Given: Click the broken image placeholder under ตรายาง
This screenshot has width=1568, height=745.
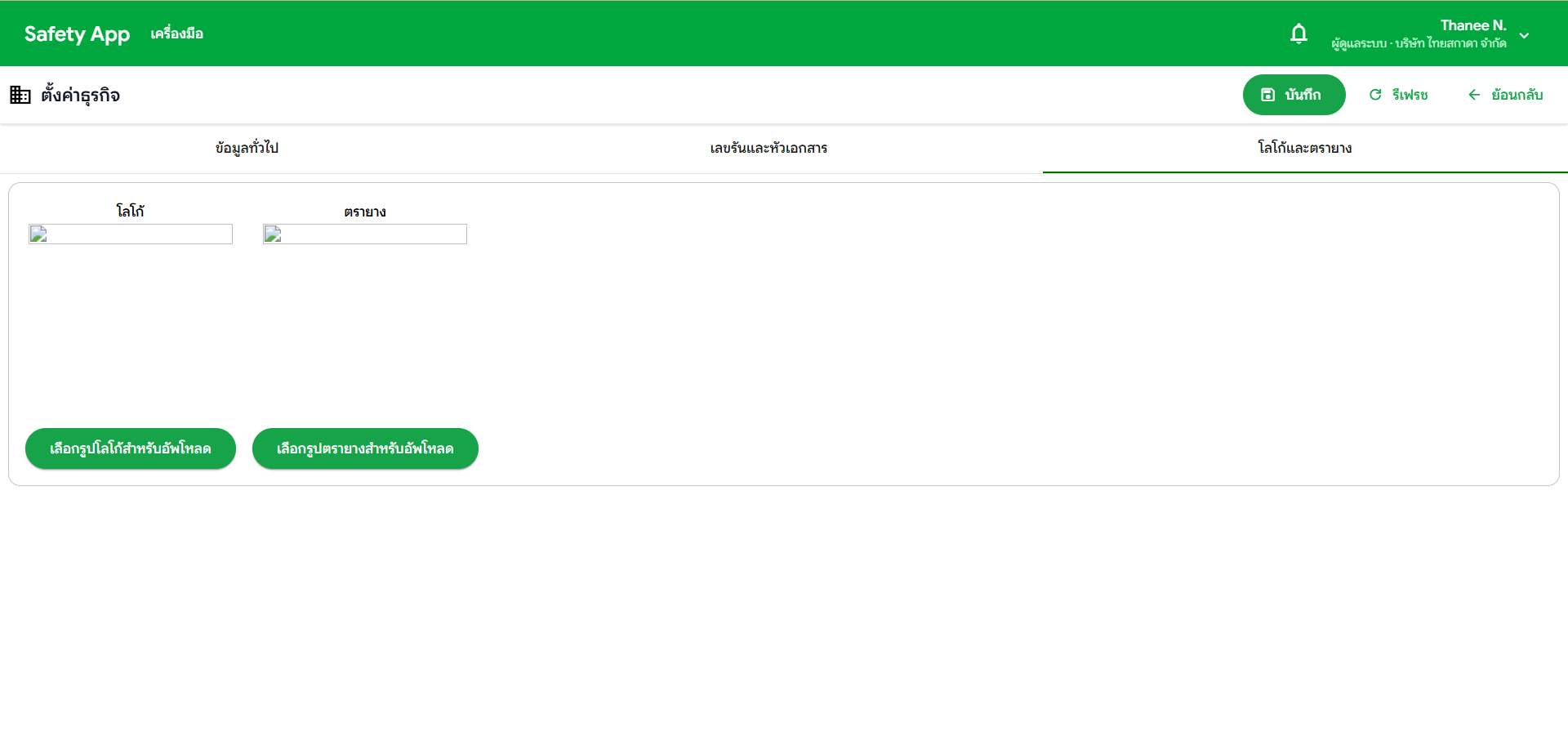Looking at the screenshot, I should pos(272,234).
